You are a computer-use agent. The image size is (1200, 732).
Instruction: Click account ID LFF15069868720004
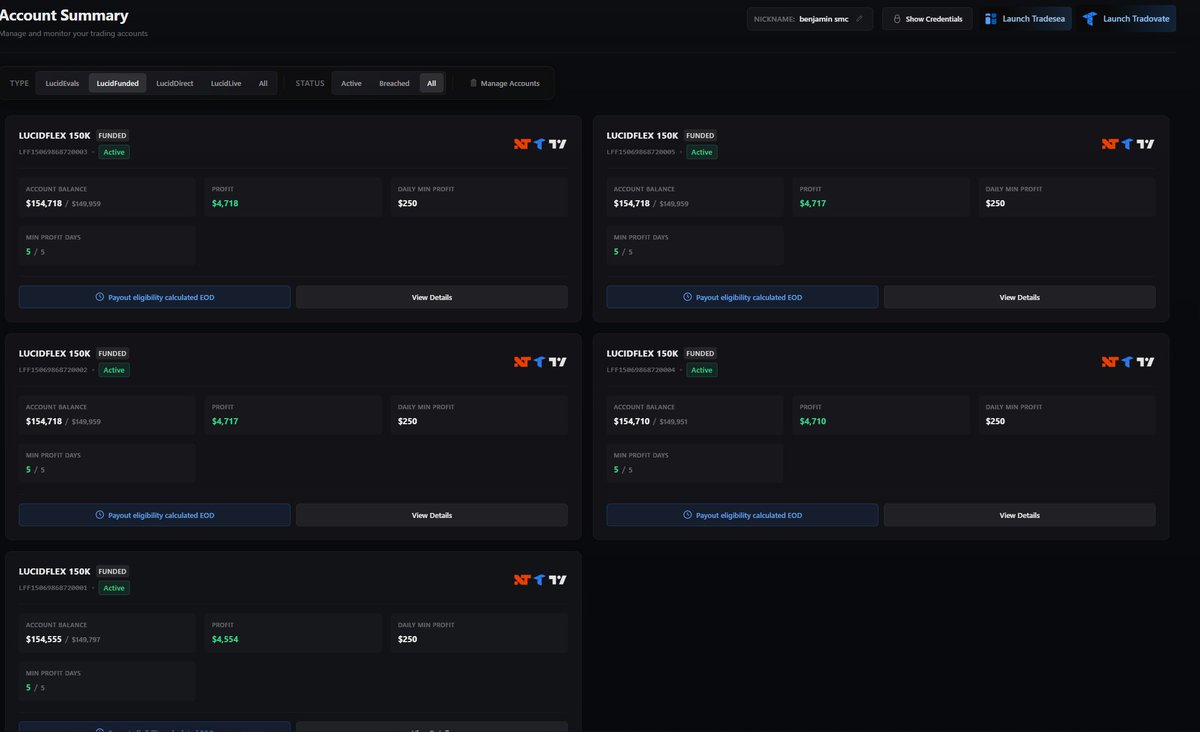(641, 370)
